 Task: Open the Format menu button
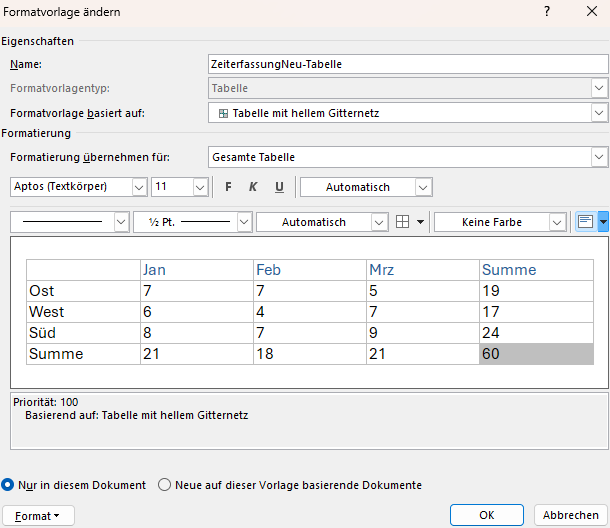[45, 515]
